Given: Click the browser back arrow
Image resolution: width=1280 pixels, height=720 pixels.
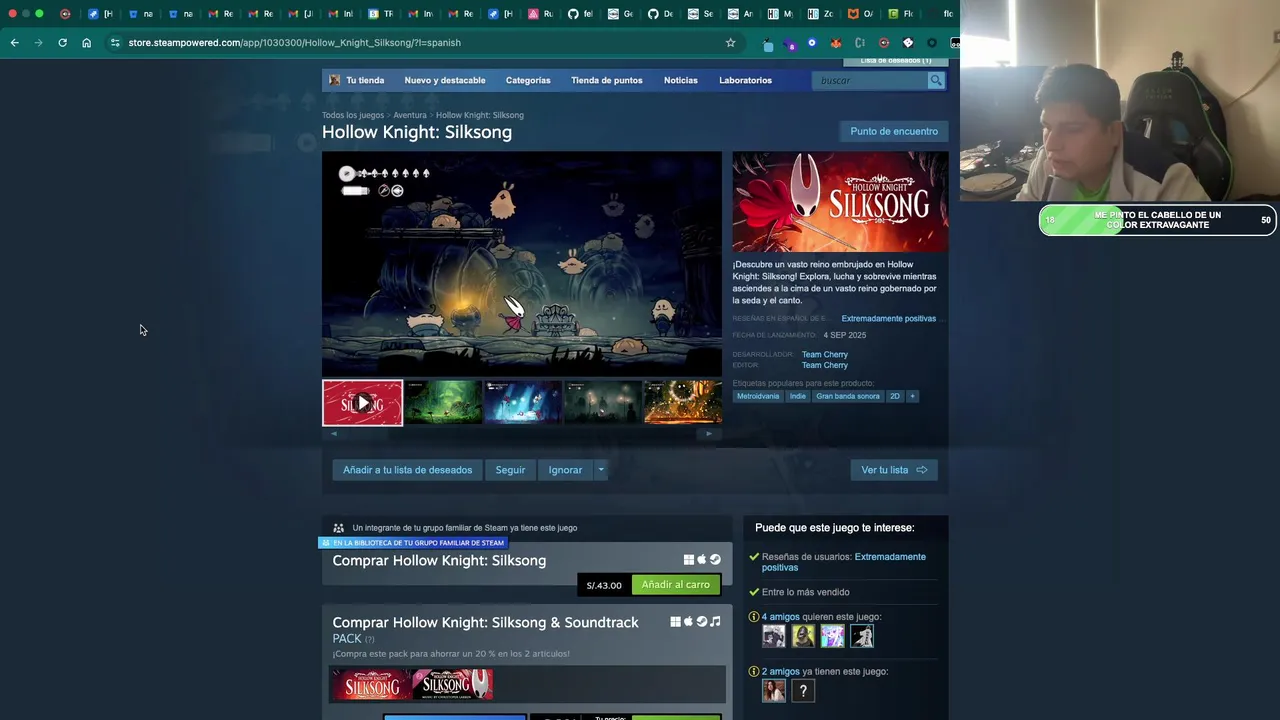Looking at the screenshot, I should coord(14,43).
